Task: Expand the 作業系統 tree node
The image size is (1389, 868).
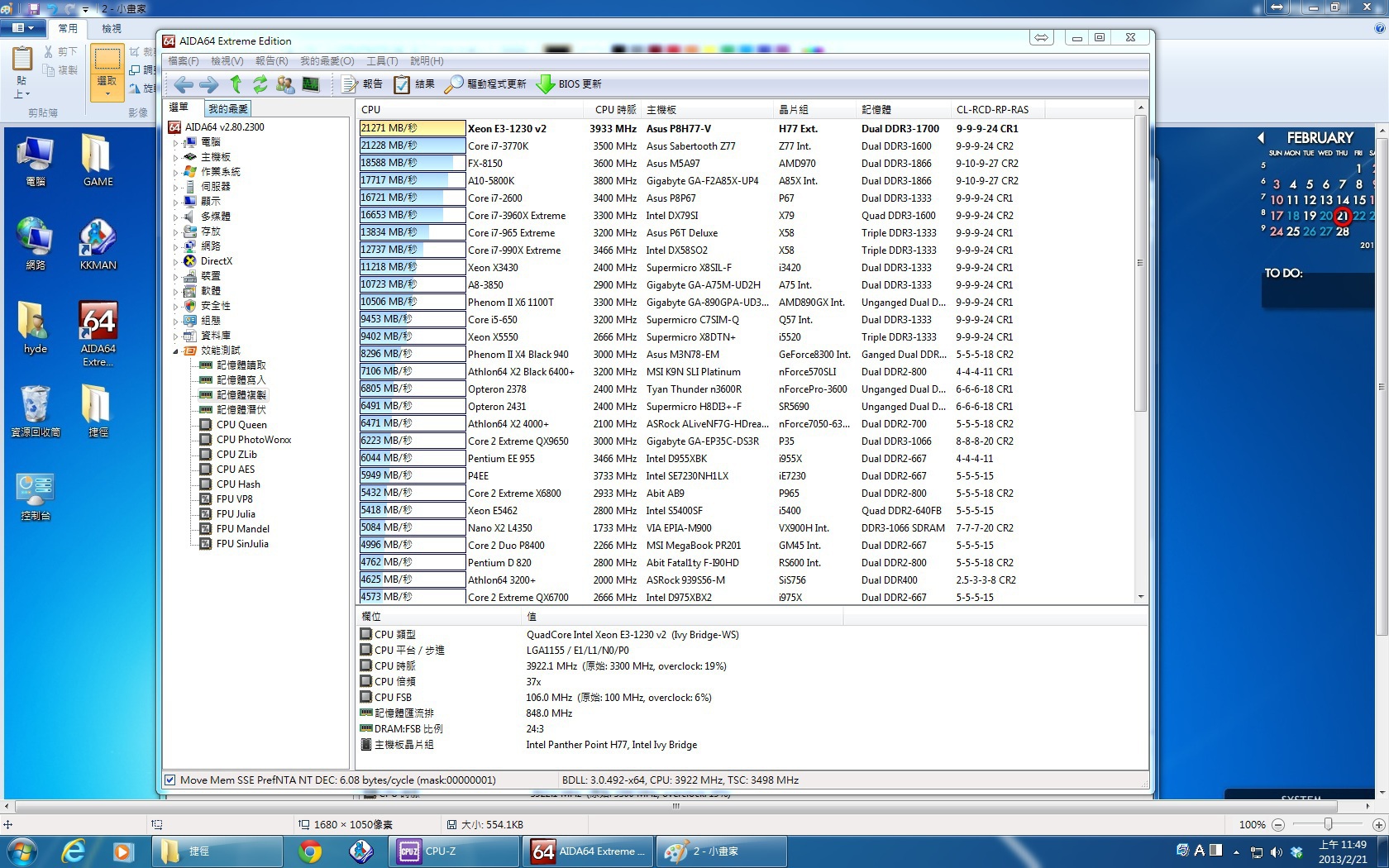Action: point(175,172)
